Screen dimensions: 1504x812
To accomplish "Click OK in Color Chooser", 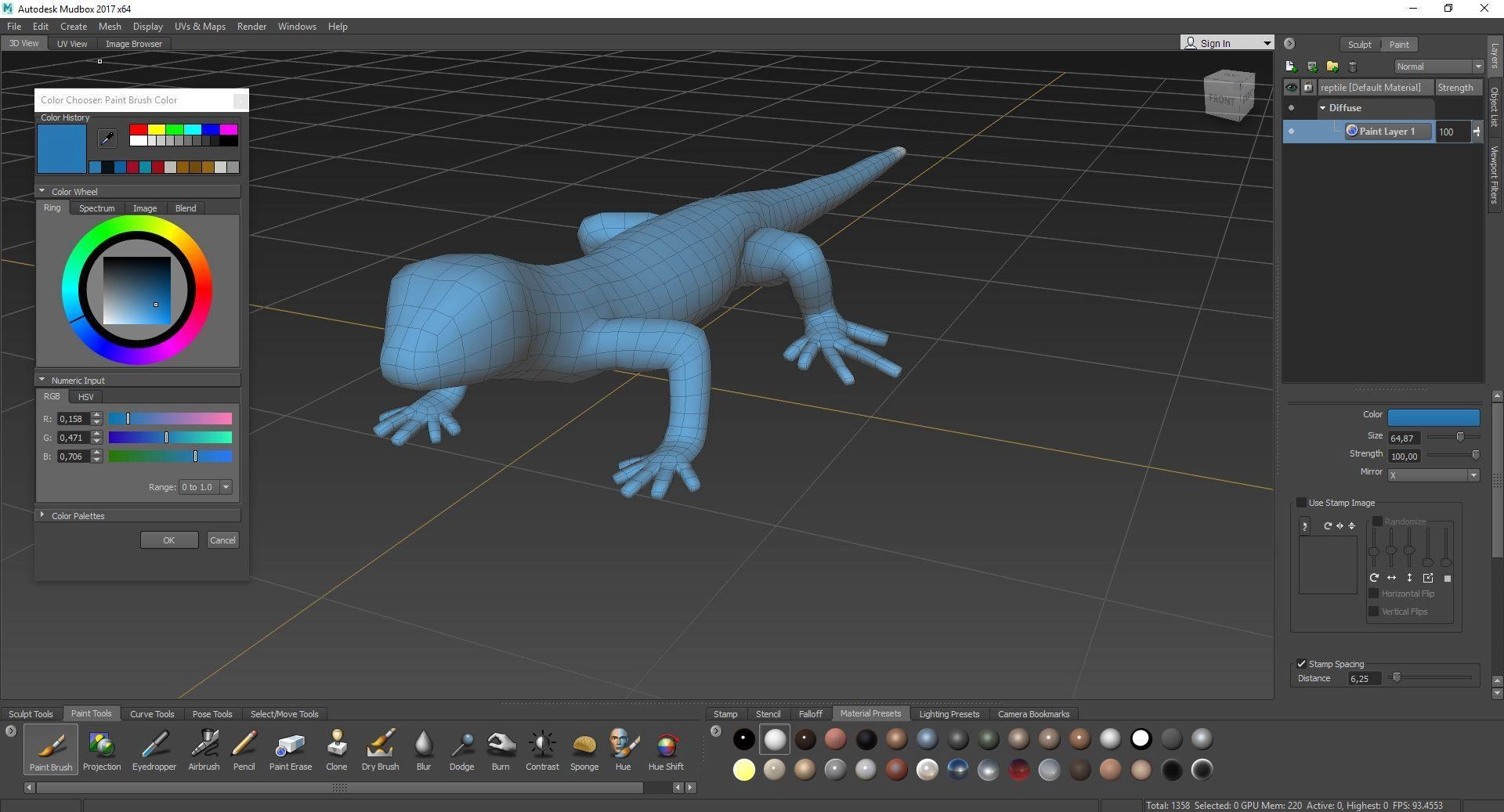I will pyautogui.click(x=169, y=540).
